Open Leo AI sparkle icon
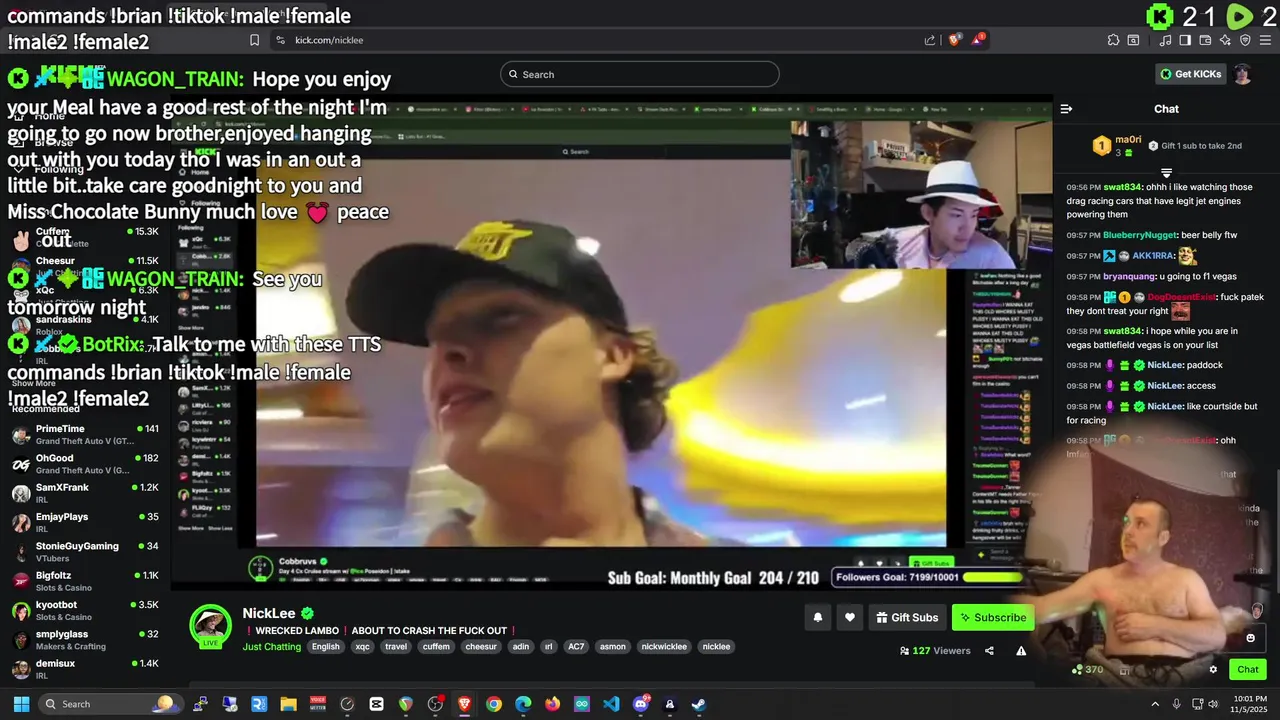Viewport: 1280px width, 720px height. [1225, 40]
